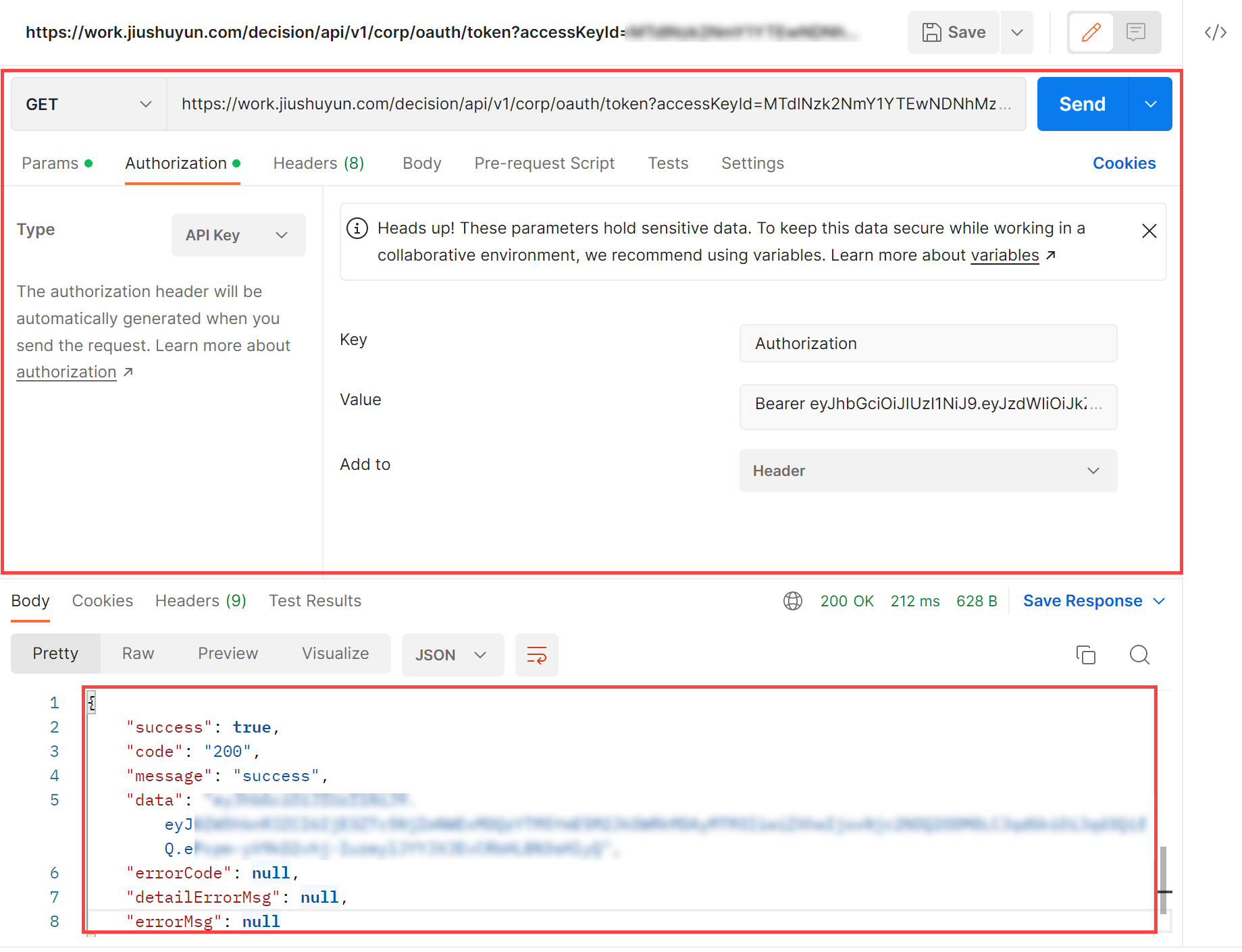
Task: Click the 212 ms response time
Action: pyautogui.click(x=915, y=601)
